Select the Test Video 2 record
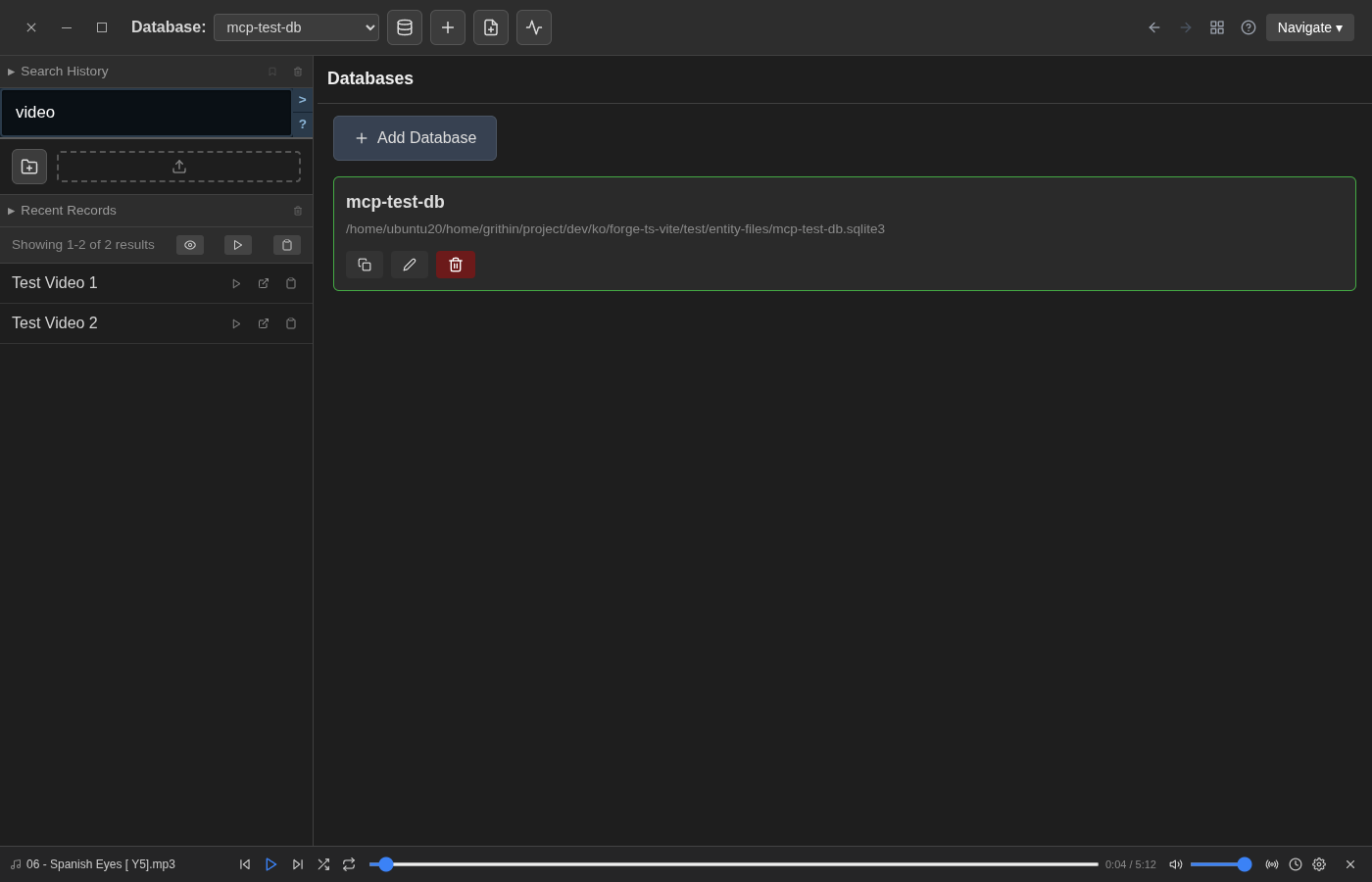This screenshot has height=882, width=1372. tap(55, 323)
